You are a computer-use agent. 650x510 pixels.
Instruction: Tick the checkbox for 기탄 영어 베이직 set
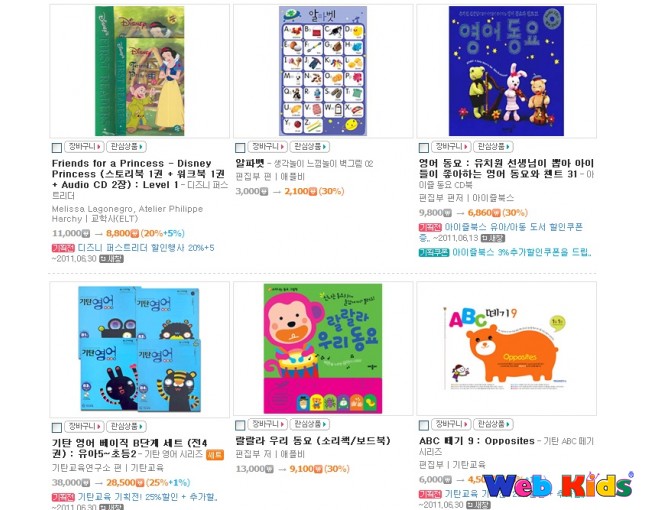pos(56,427)
